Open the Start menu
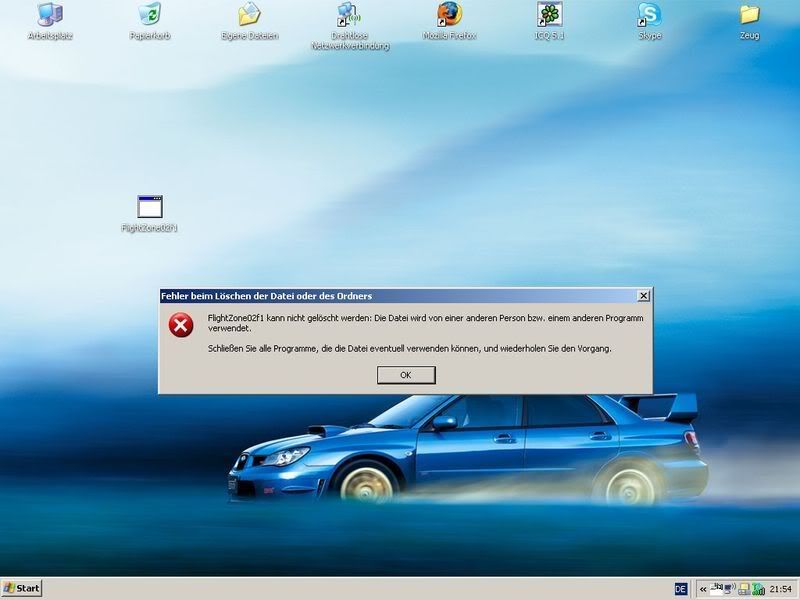The width and height of the screenshot is (800, 600). [21, 588]
